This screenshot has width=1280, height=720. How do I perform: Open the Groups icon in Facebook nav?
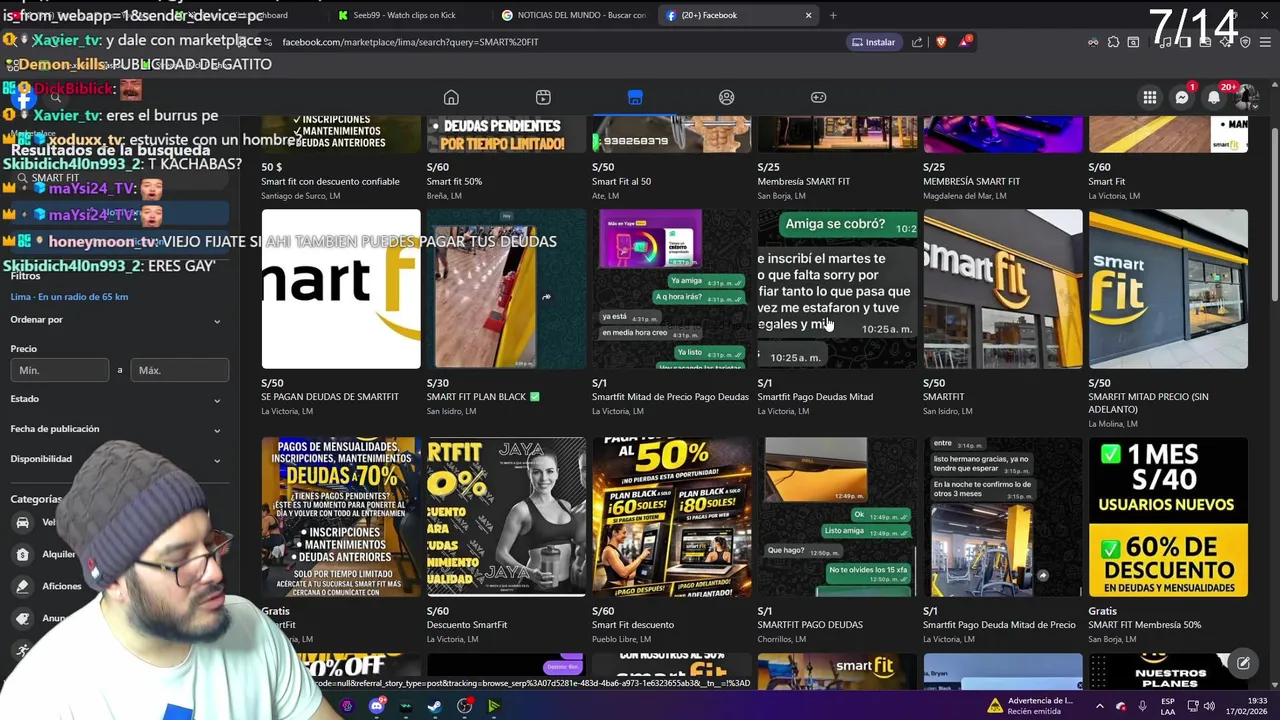727,97
